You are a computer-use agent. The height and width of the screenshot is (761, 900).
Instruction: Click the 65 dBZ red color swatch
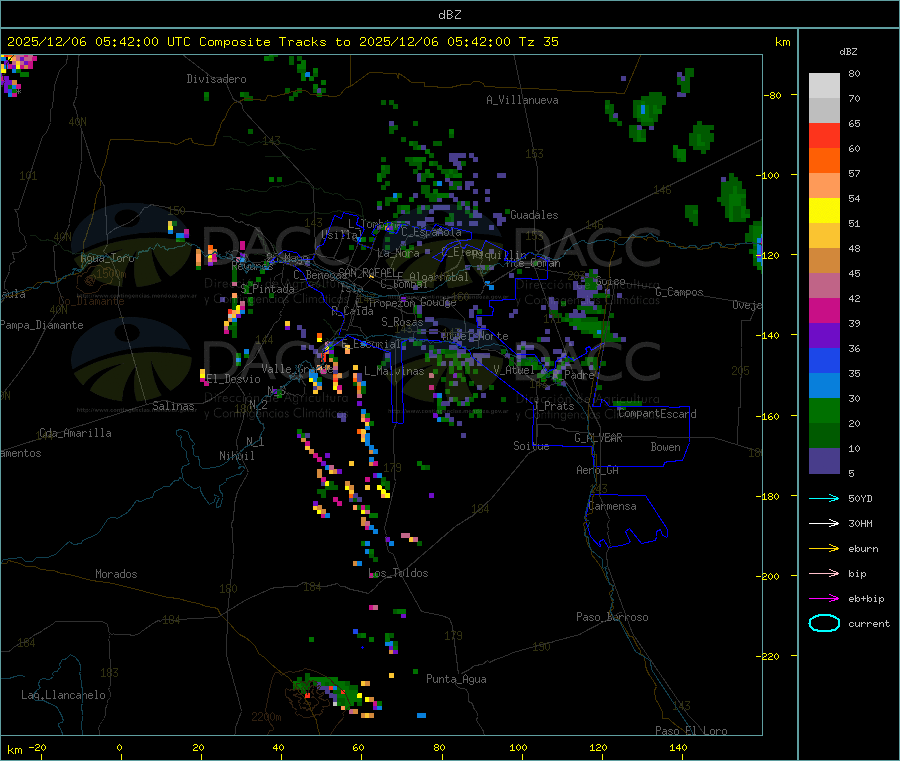click(x=824, y=135)
